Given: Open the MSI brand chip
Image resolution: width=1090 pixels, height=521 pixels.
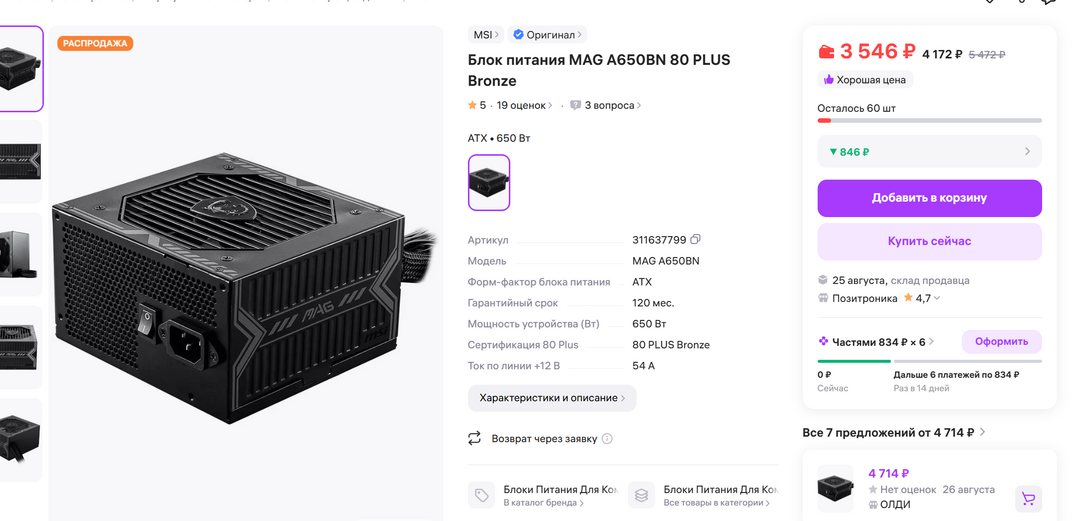Looking at the screenshot, I should click(x=485, y=35).
